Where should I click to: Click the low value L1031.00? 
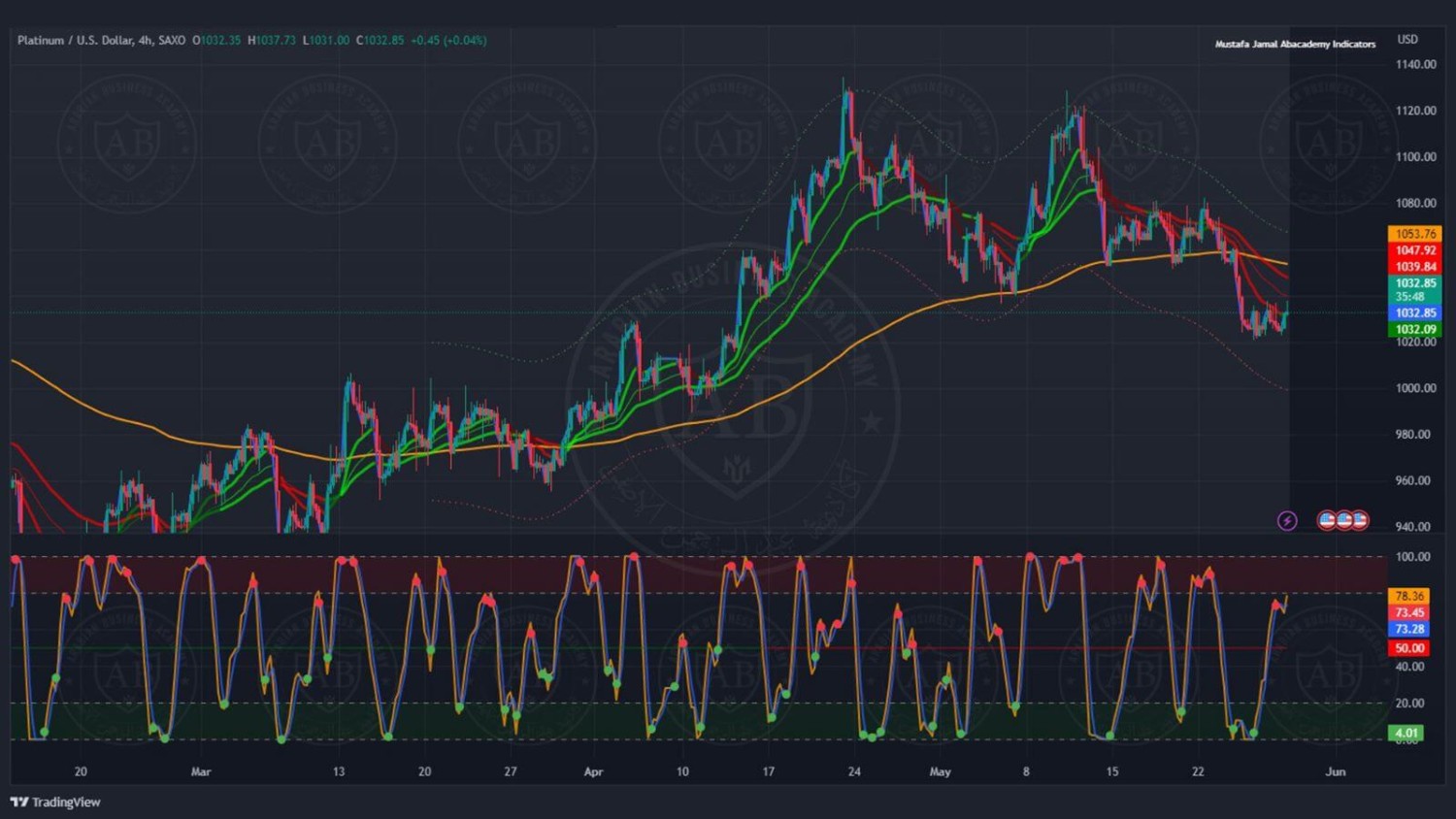(326, 41)
